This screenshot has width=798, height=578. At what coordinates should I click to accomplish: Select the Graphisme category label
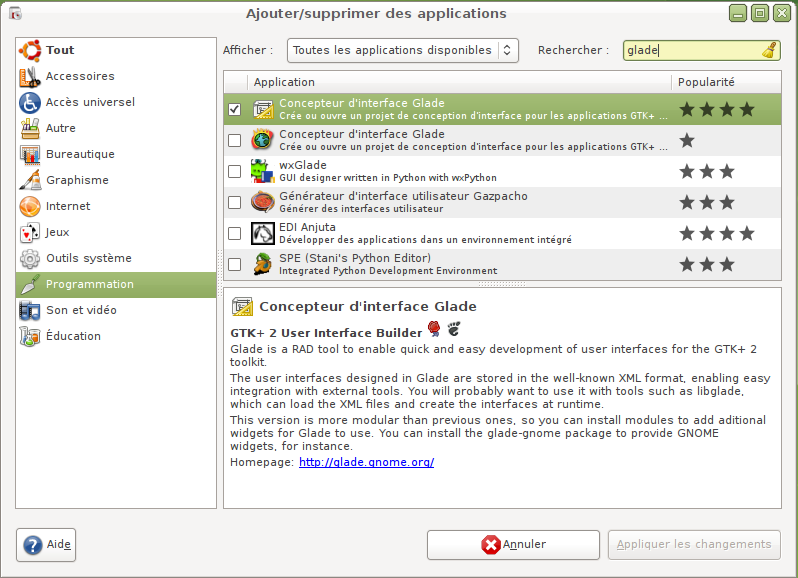[77, 180]
